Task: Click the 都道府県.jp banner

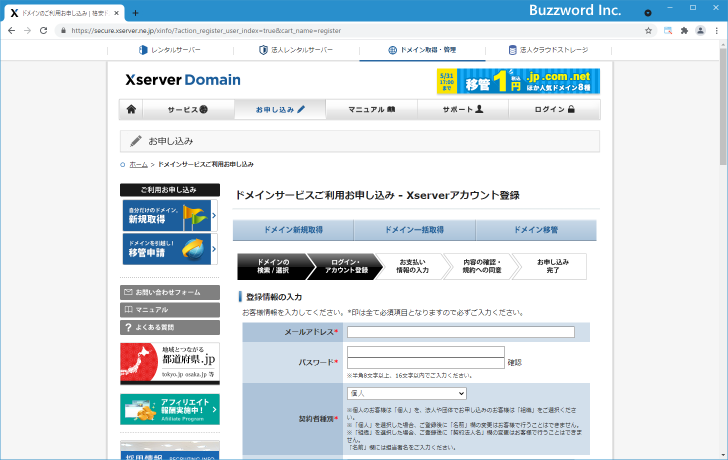Action: click(x=170, y=363)
